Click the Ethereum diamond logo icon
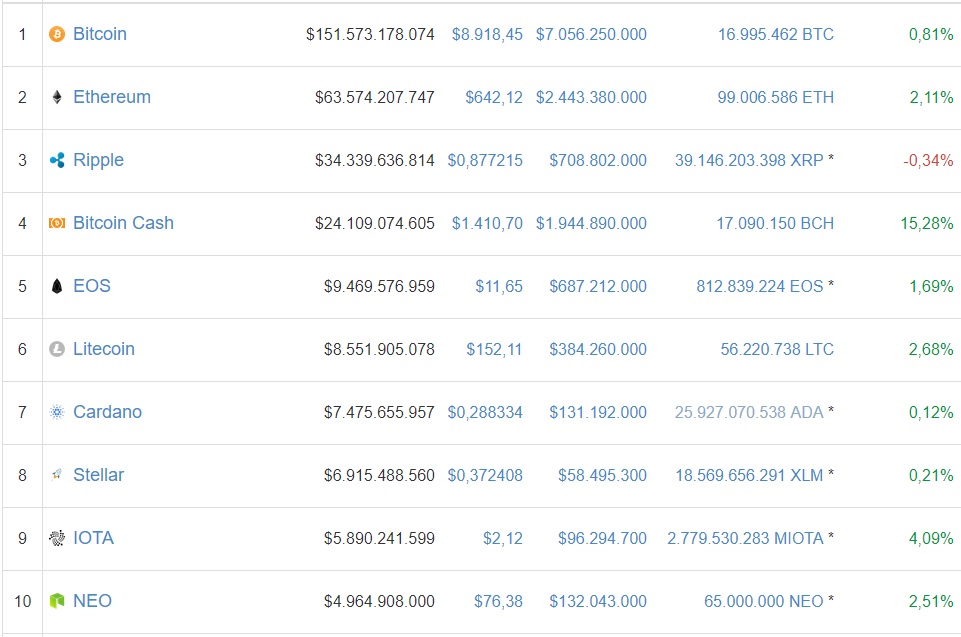Viewport: 961px width, 637px height. (57, 97)
